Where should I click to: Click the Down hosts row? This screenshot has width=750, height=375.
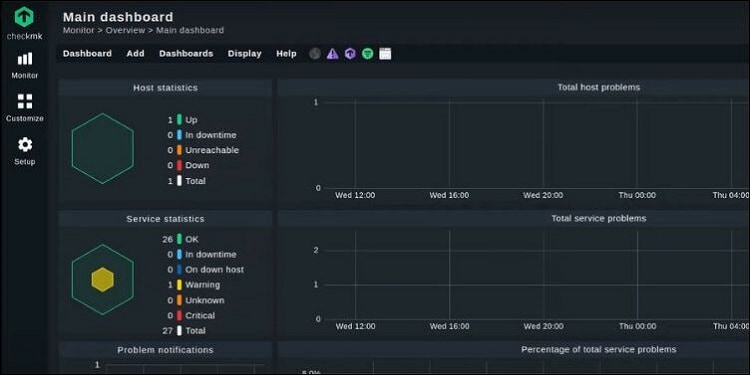[188, 165]
